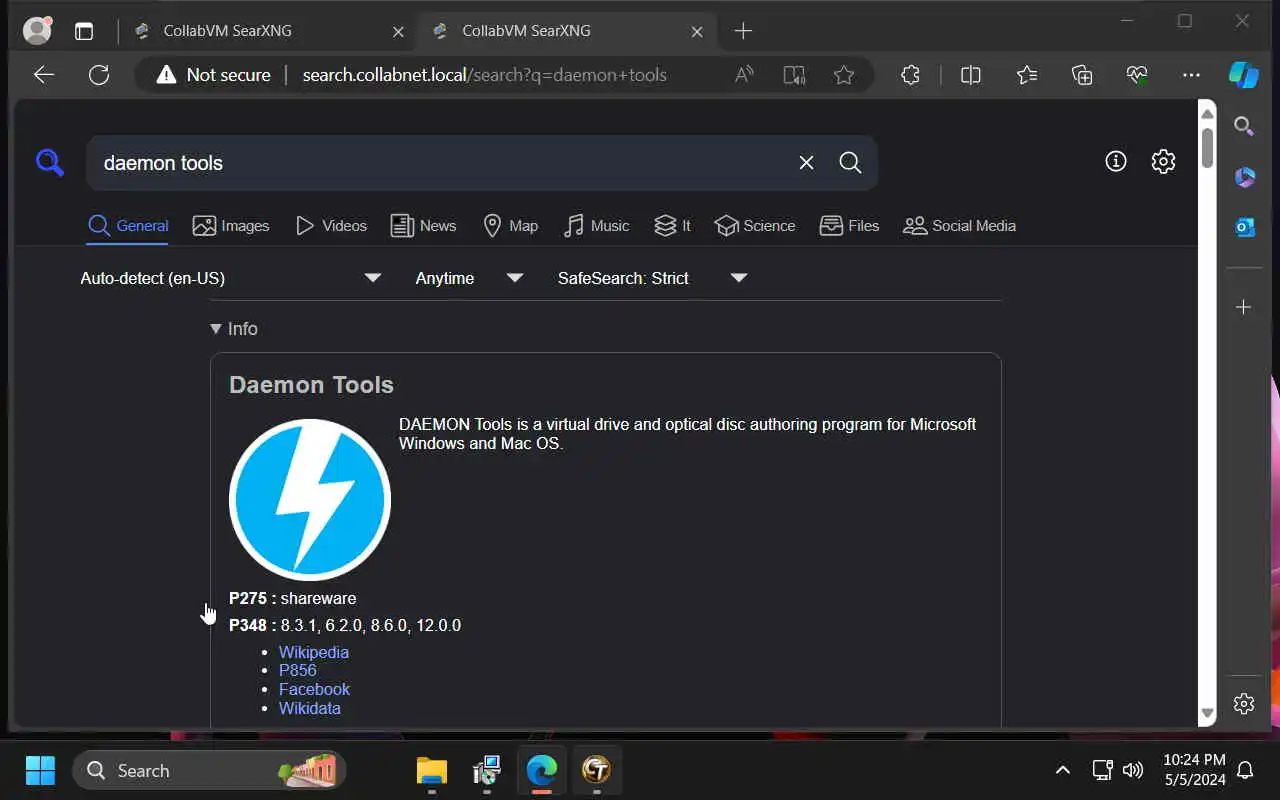Open a new browser tab

tap(743, 31)
